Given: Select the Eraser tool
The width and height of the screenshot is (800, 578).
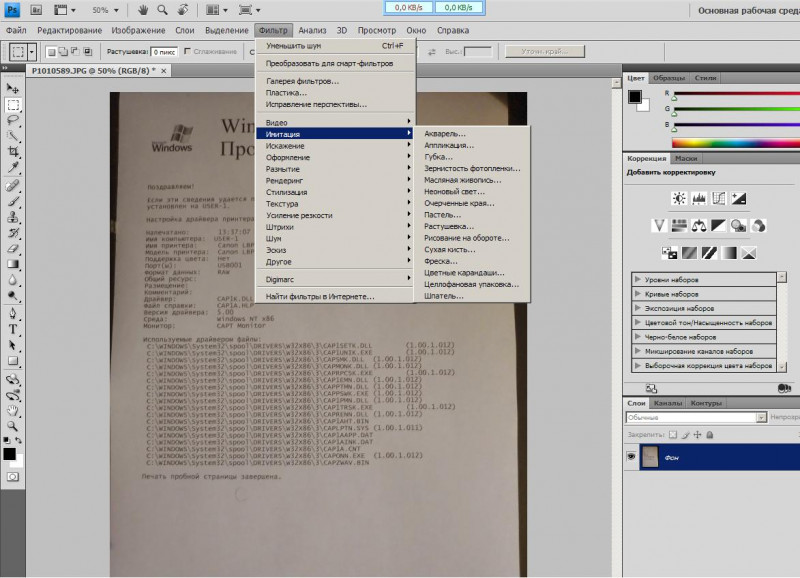Looking at the screenshot, I should (x=13, y=248).
